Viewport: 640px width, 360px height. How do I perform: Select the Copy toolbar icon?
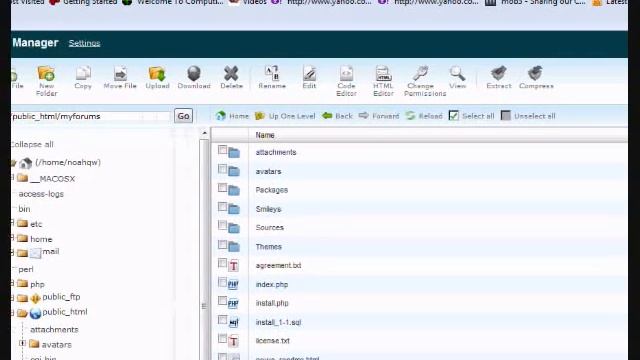(83, 78)
